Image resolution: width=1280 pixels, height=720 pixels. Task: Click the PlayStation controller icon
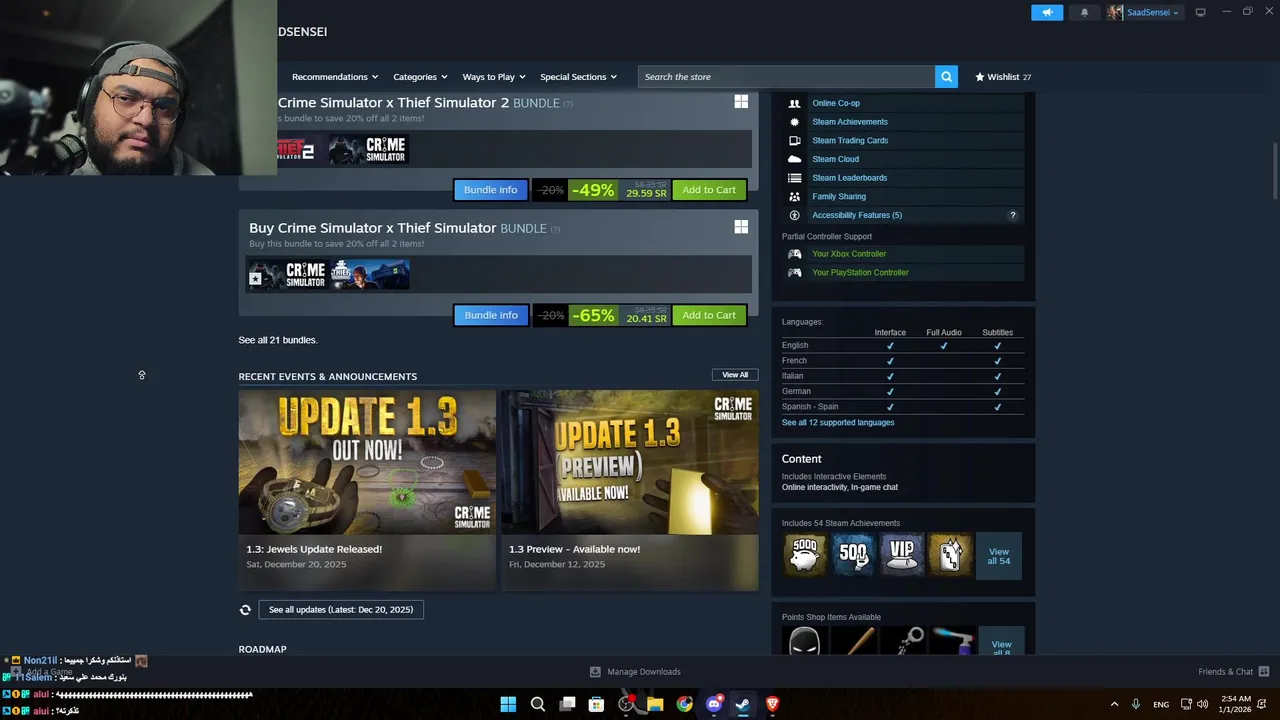click(x=794, y=272)
